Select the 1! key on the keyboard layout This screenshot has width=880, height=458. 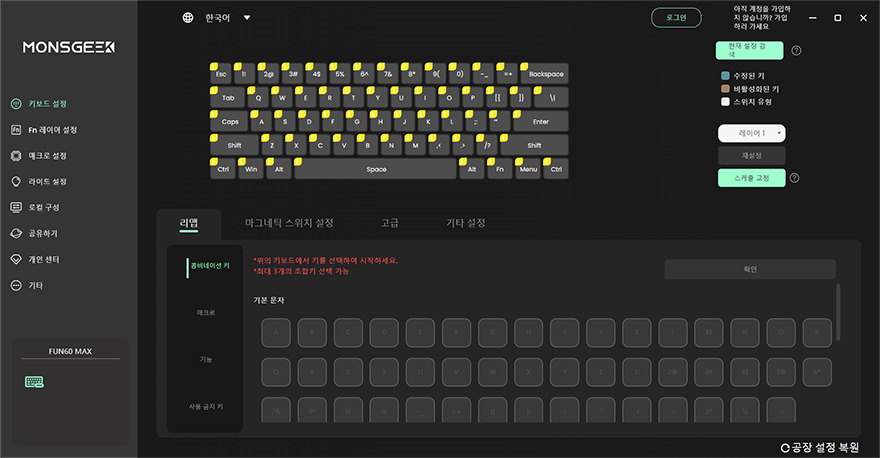(245, 74)
